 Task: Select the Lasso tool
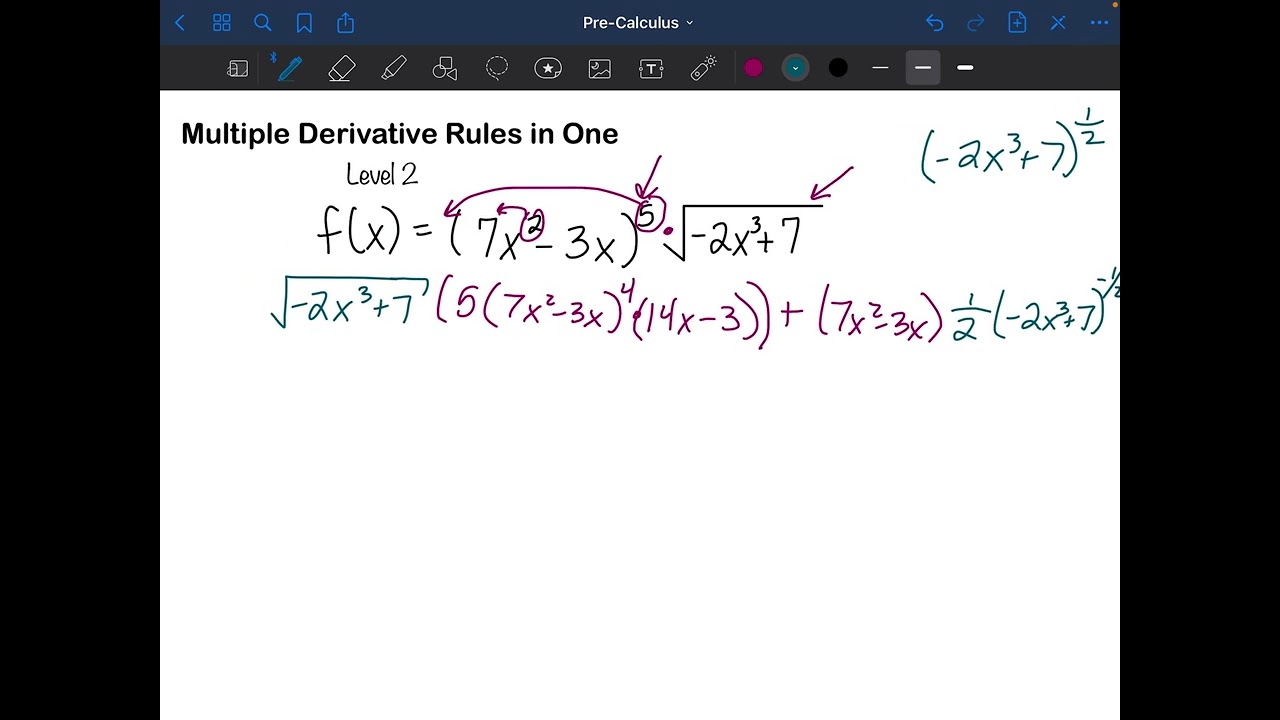tap(497, 68)
